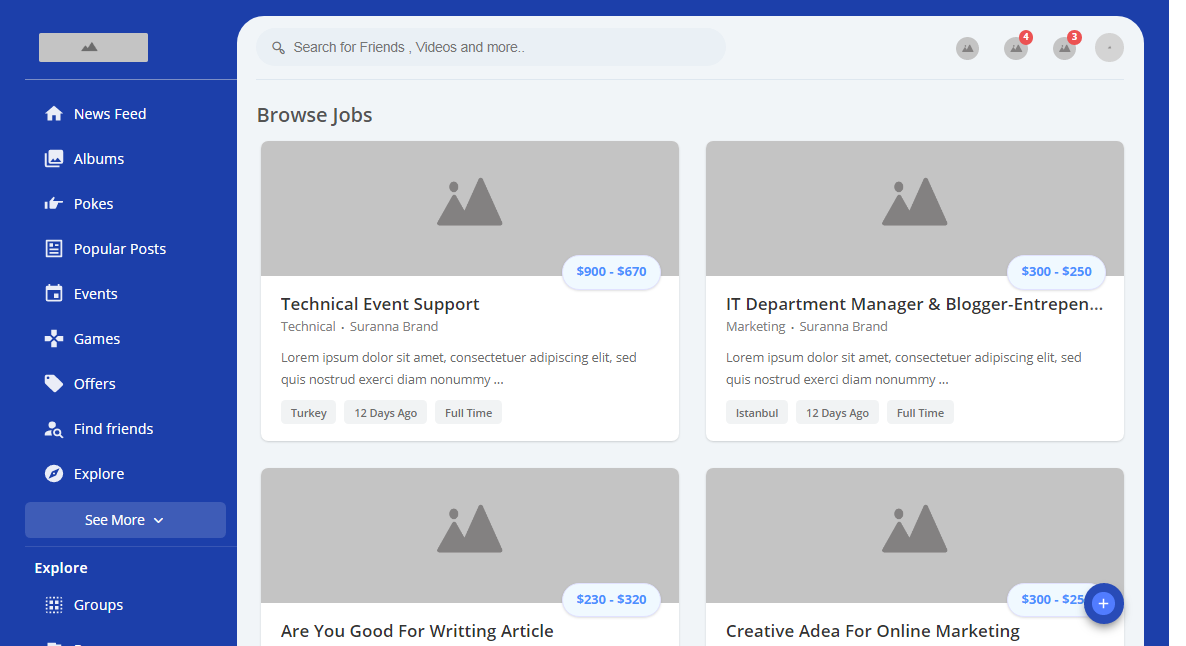Screen dimensions: 1186x646
Task: Click the $900 - $670 salary badge
Action: [x=611, y=272]
